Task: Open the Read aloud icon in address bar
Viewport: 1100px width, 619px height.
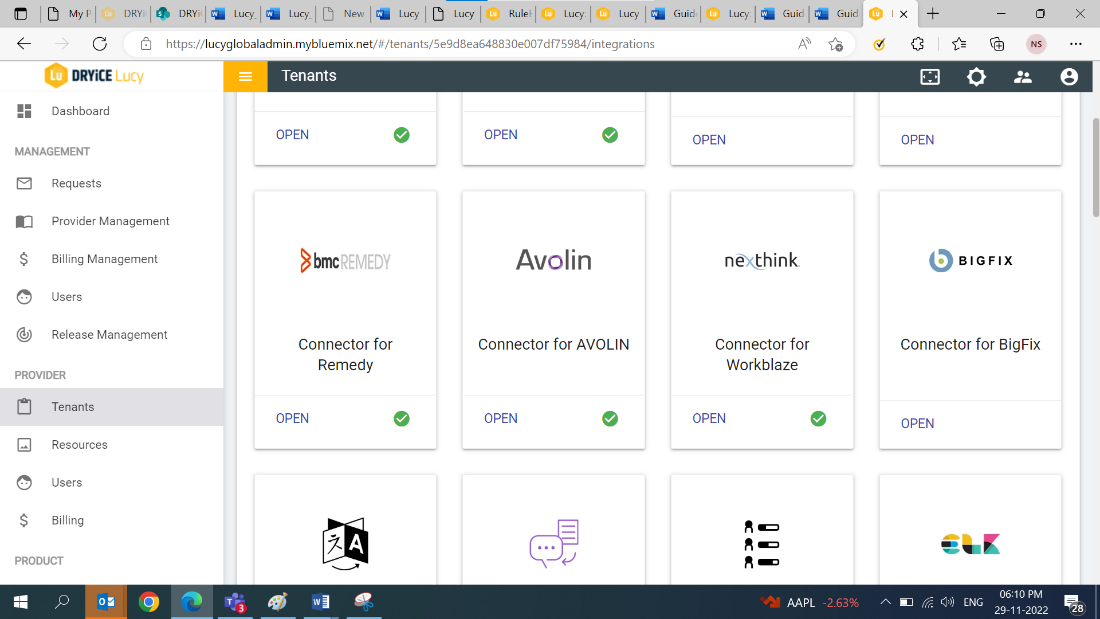Action: pyautogui.click(x=804, y=44)
